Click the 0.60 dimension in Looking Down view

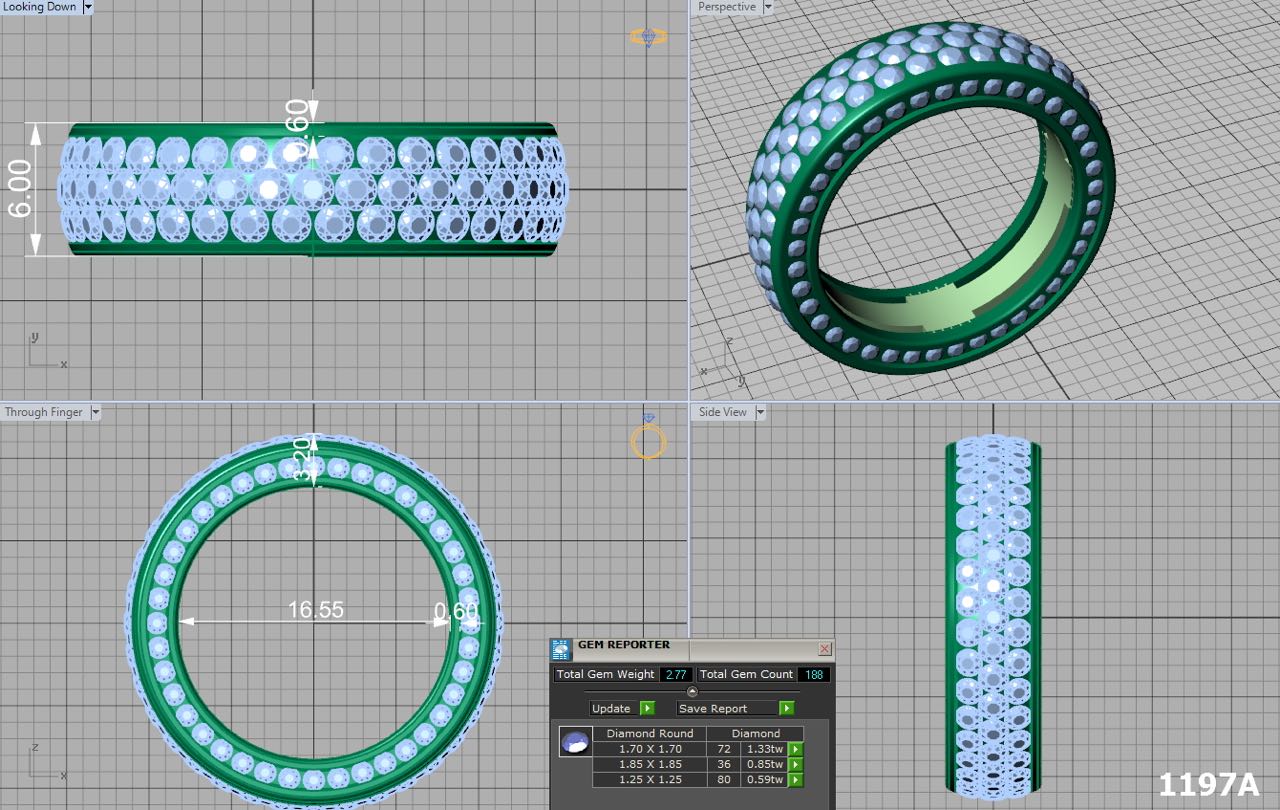pyautogui.click(x=295, y=130)
